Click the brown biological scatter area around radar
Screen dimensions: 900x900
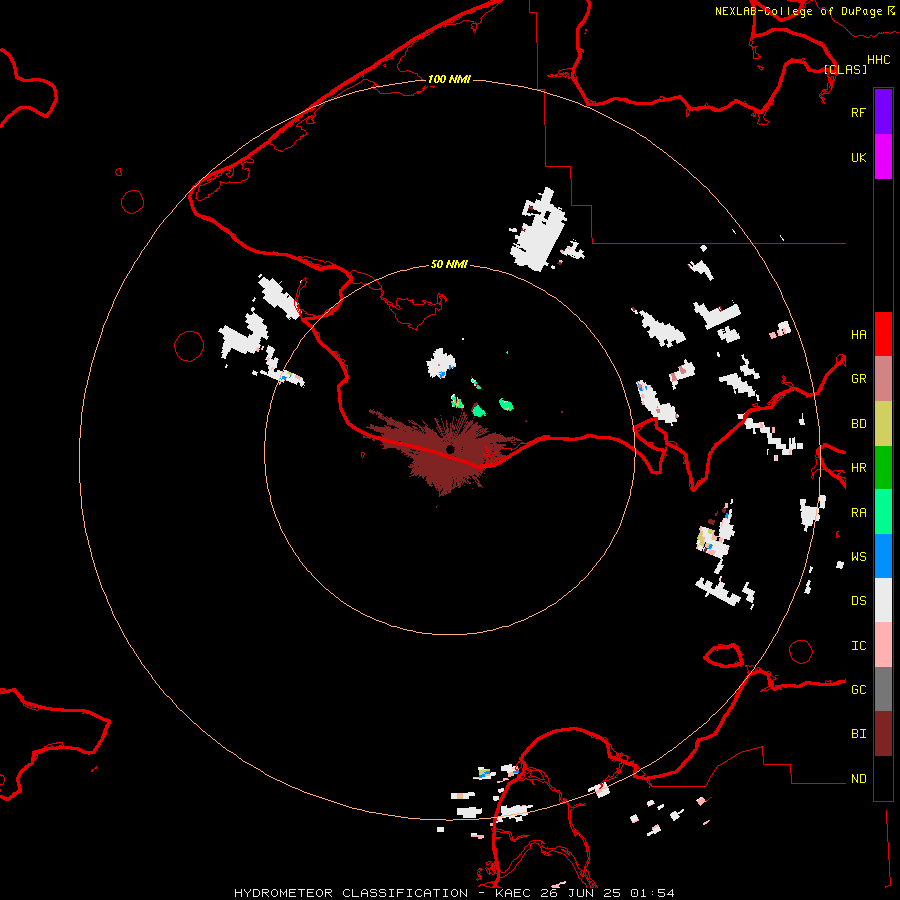442,465
